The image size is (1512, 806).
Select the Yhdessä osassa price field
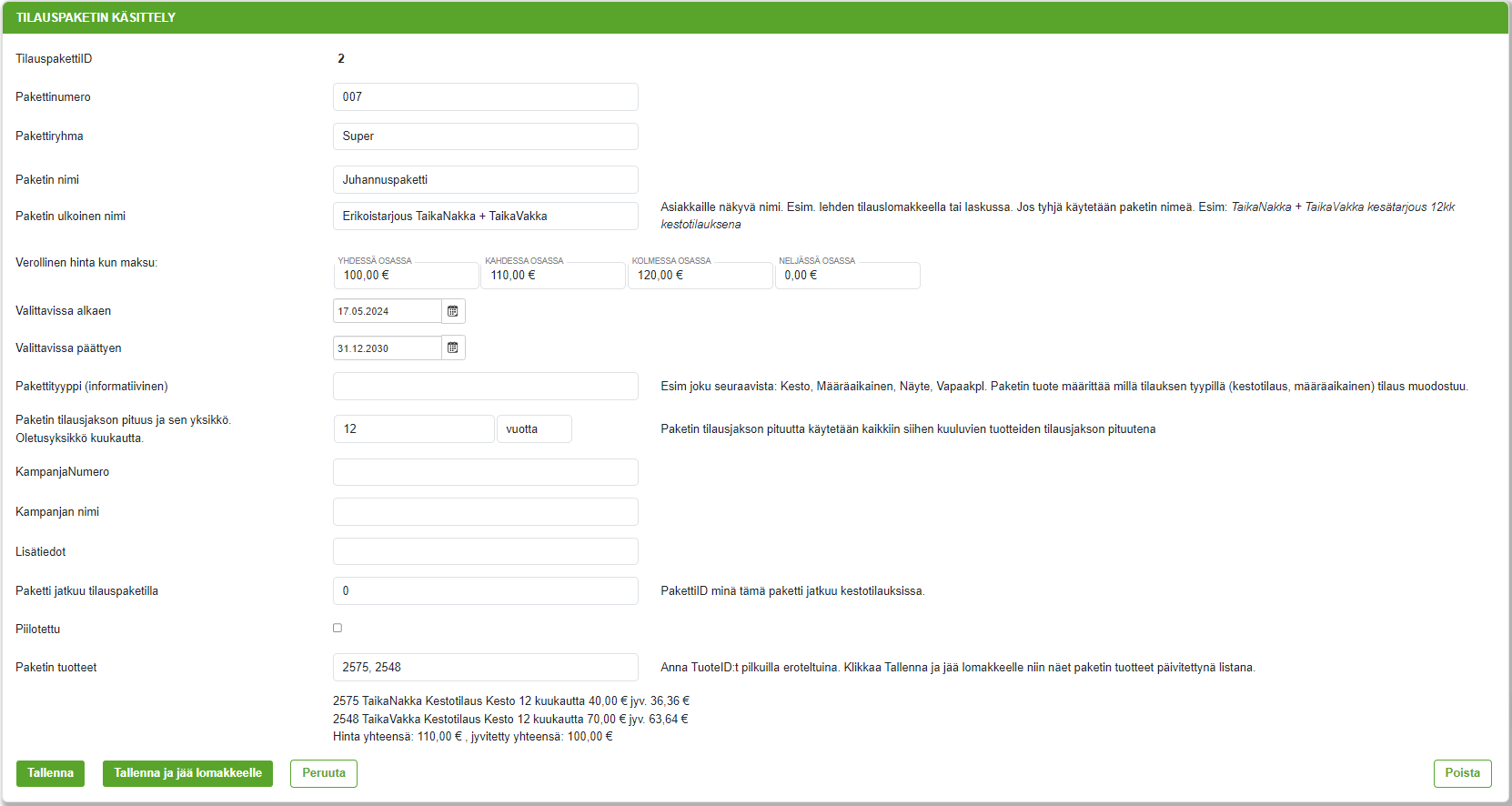407,275
